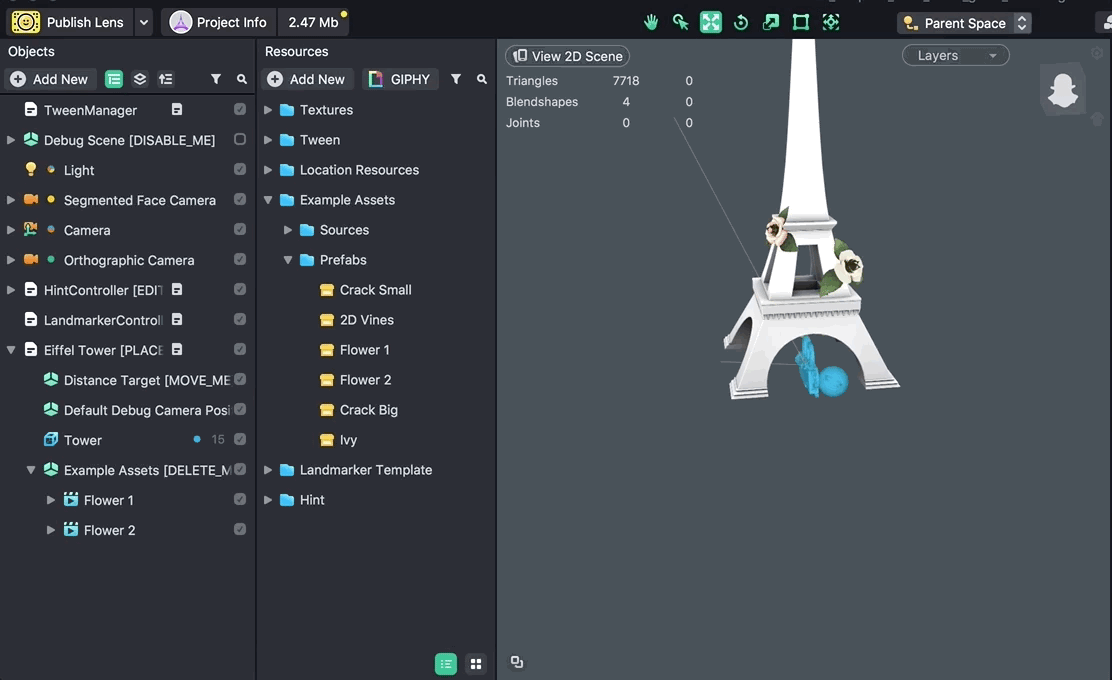Select the Pan hand tool
Image resolution: width=1112 pixels, height=680 pixels.
coord(651,22)
